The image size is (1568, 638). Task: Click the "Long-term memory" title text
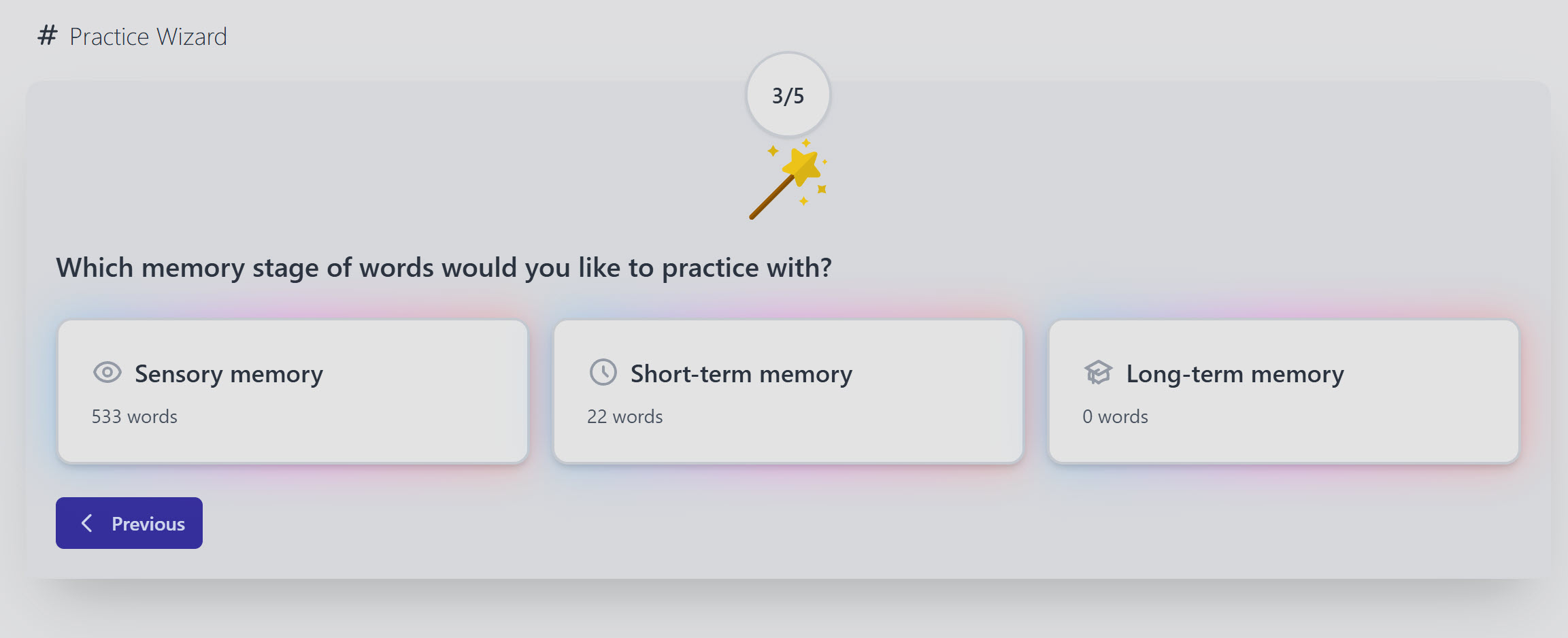(x=1235, y=374)
